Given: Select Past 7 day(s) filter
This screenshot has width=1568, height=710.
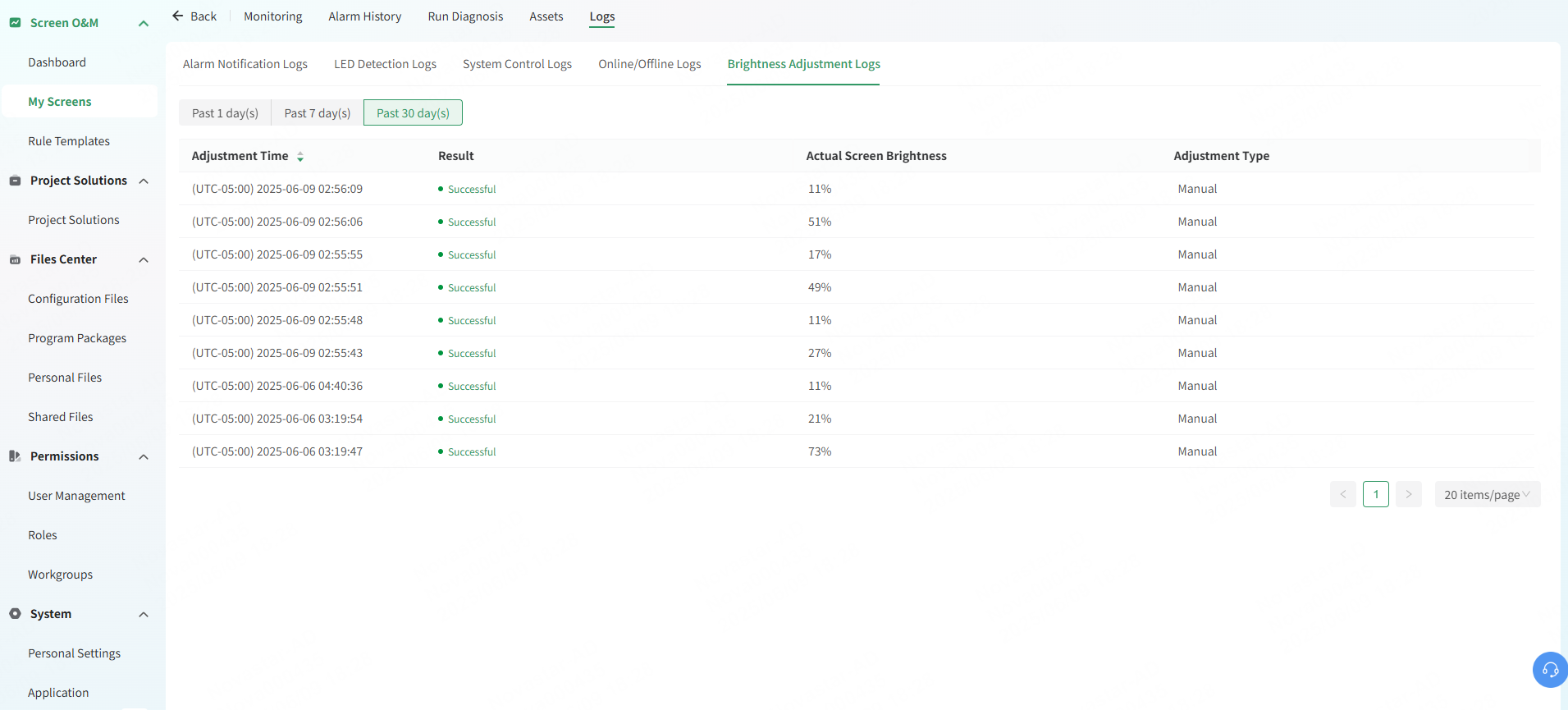Looking at the screenshot, I should [x=318, y=112].
